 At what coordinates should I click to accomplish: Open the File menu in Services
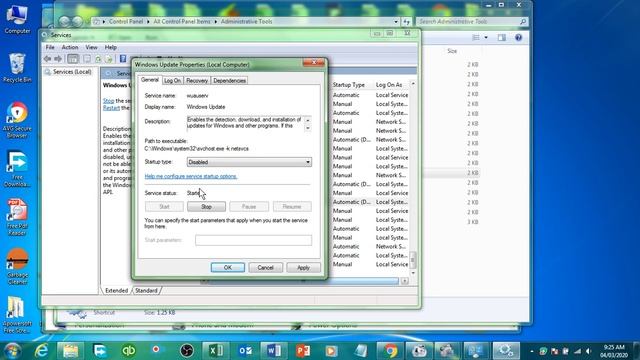(x=50, y=47)
